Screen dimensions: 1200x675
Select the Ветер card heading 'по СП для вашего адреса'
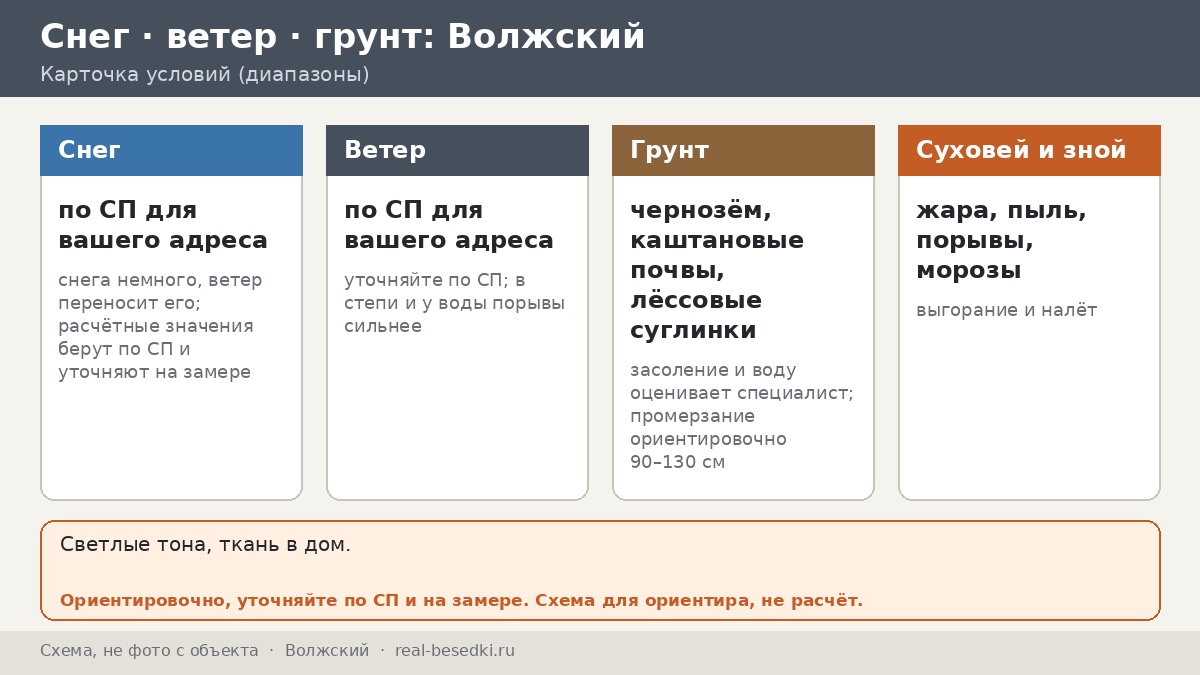coord(449,226)
